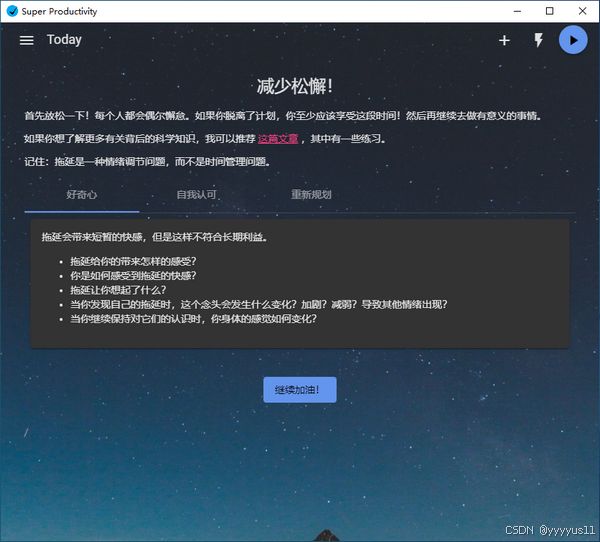Select bullet 你是如何感受到拖延的快感?
This screenshot has width=600, height=542.
133,276
